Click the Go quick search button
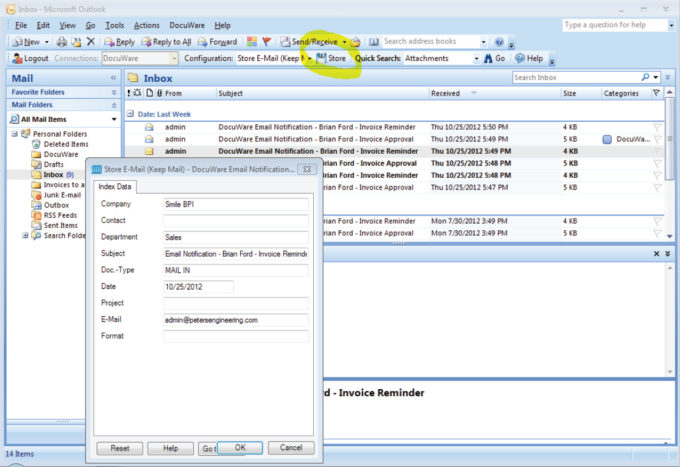The height and width of the screenshot is (467, 680). tap(495, 59)
